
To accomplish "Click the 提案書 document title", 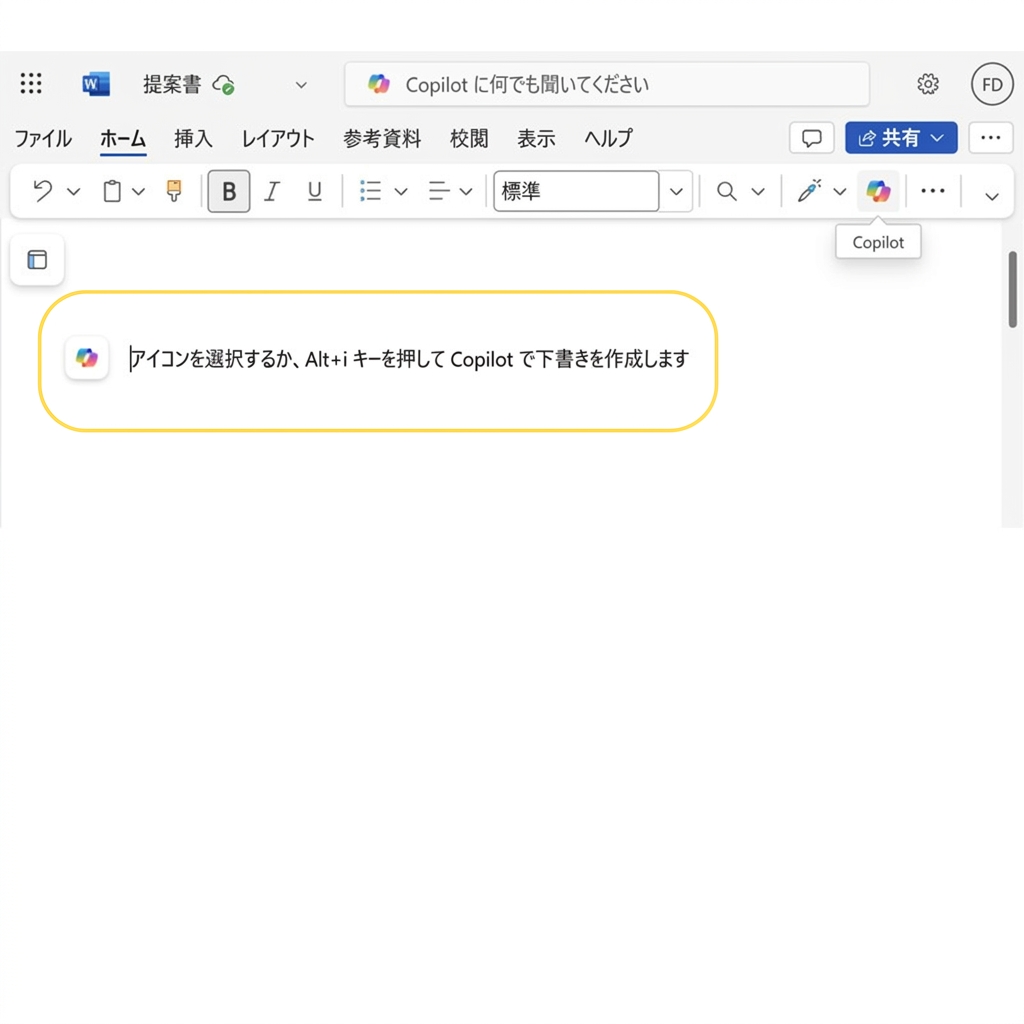I will coord(172,84).
